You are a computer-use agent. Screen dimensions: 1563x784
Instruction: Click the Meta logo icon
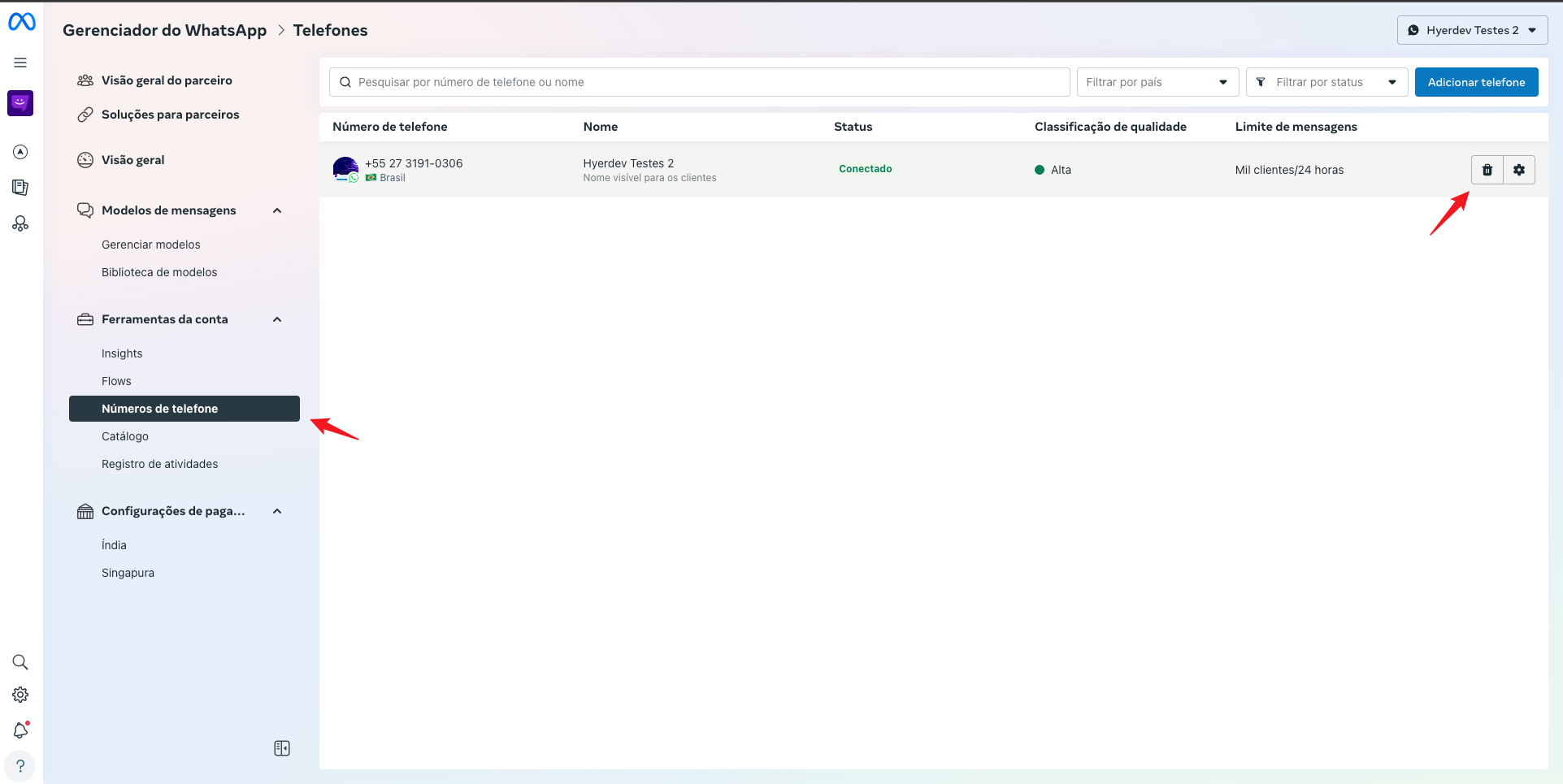coord(22,22)
